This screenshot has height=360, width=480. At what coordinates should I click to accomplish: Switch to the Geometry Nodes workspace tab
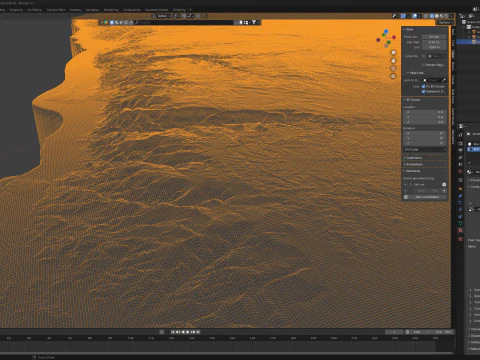click(156, 10)
